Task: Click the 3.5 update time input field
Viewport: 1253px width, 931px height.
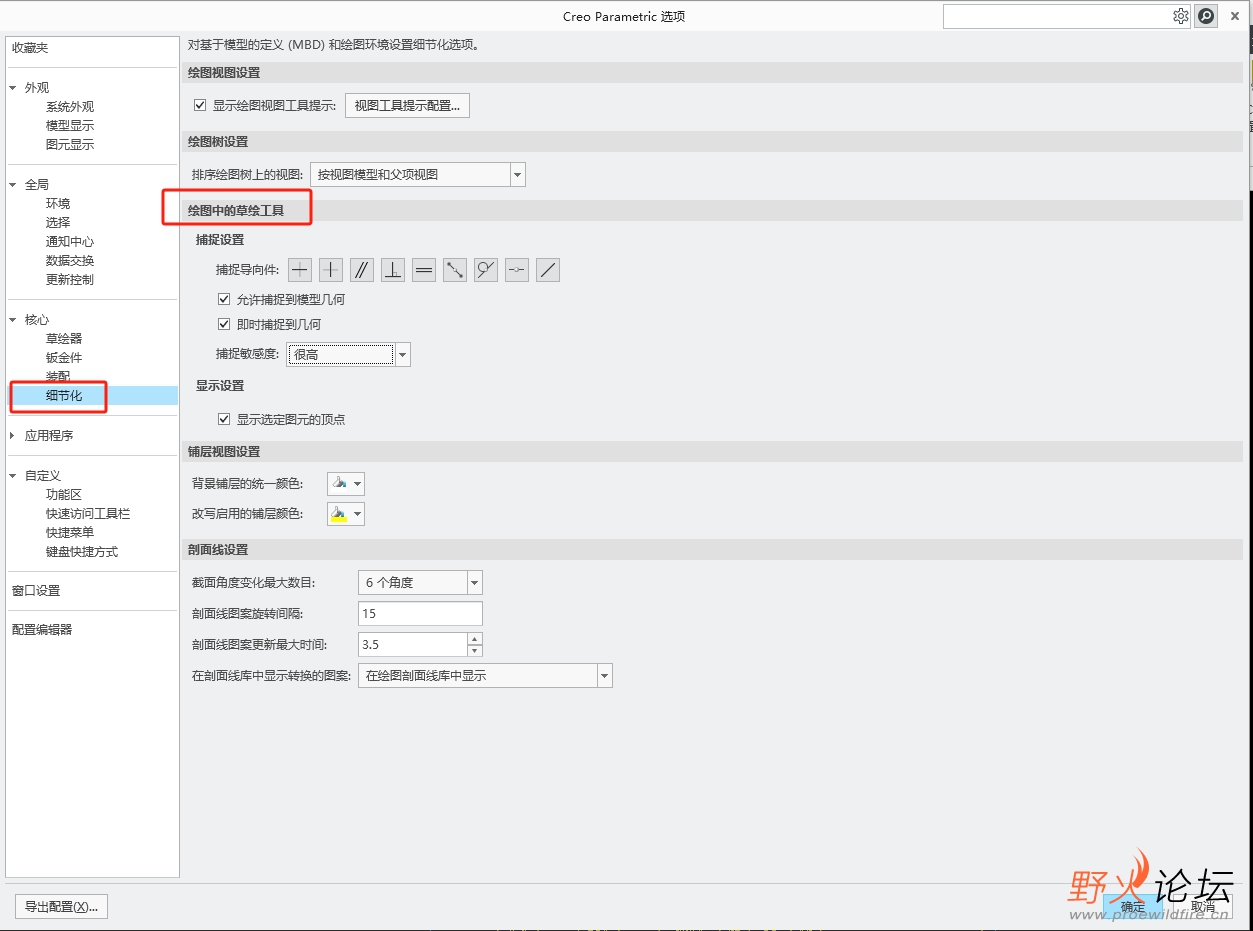Action: click(412, 645)
